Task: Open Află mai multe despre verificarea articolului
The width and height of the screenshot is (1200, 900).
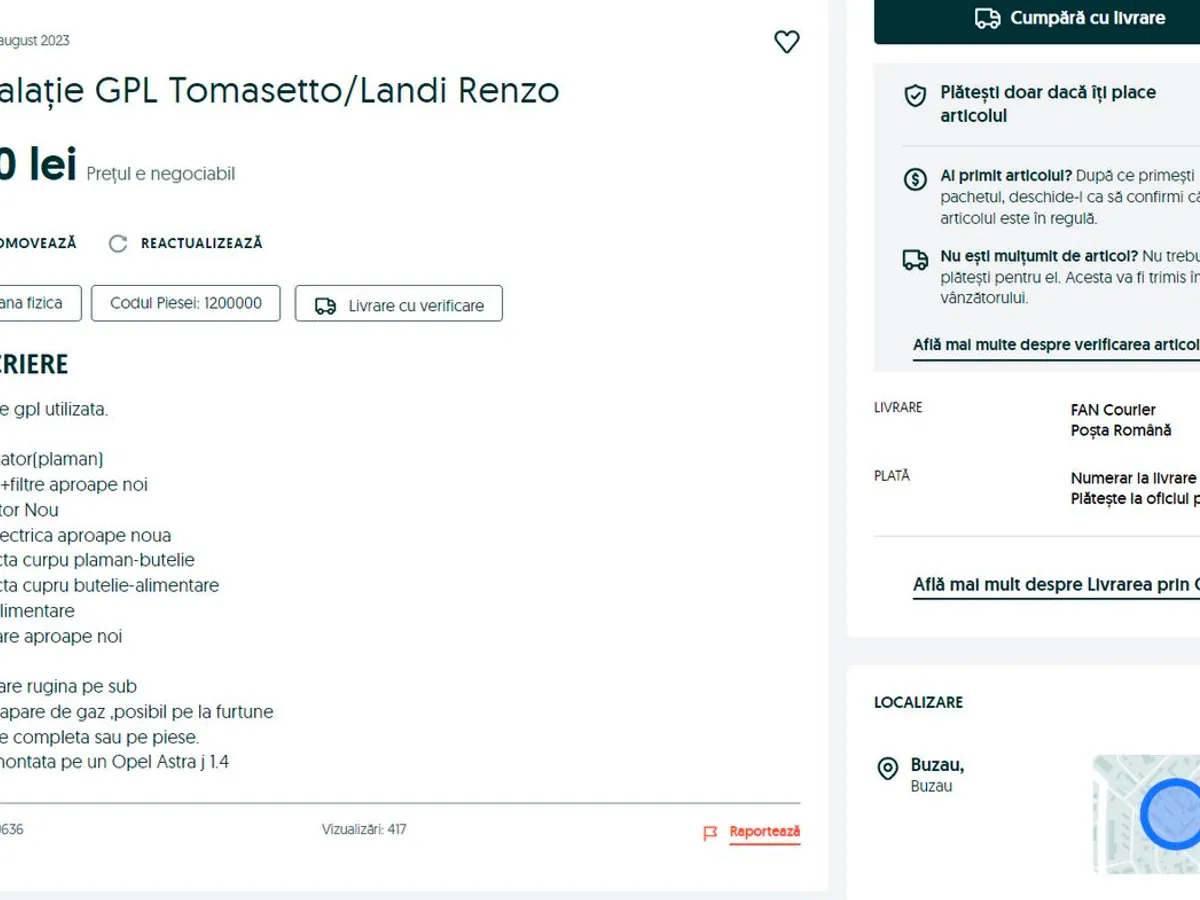Action: pos(1055,345)
